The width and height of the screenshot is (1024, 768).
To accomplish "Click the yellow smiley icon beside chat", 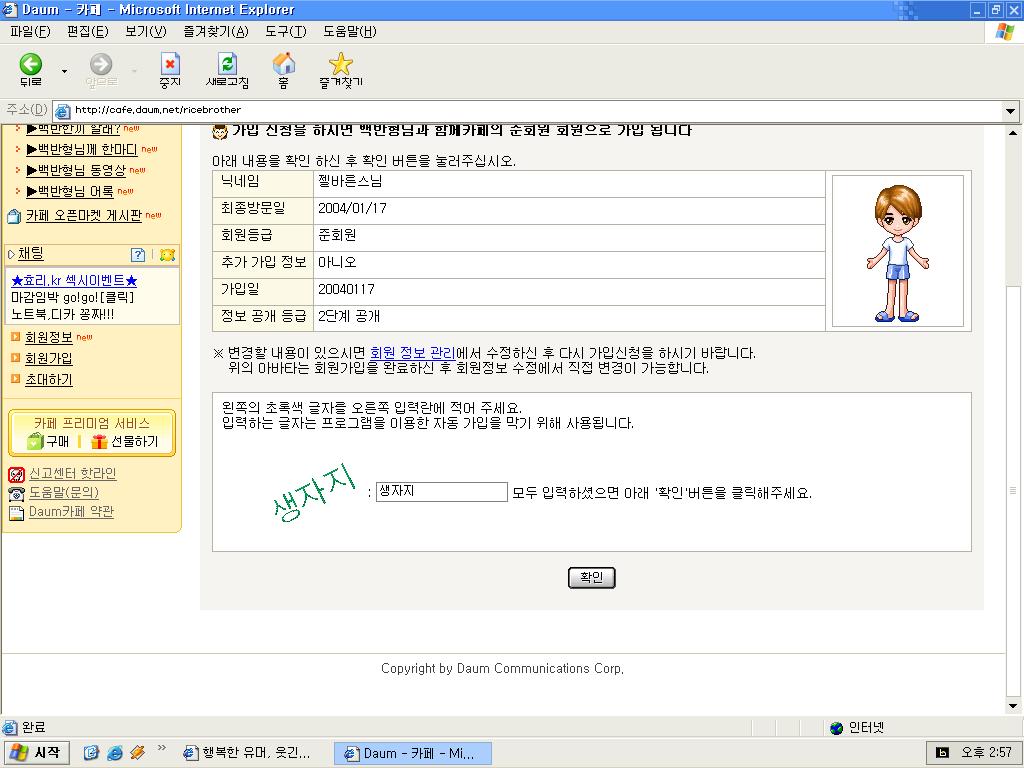I will [x=167, y=255].
